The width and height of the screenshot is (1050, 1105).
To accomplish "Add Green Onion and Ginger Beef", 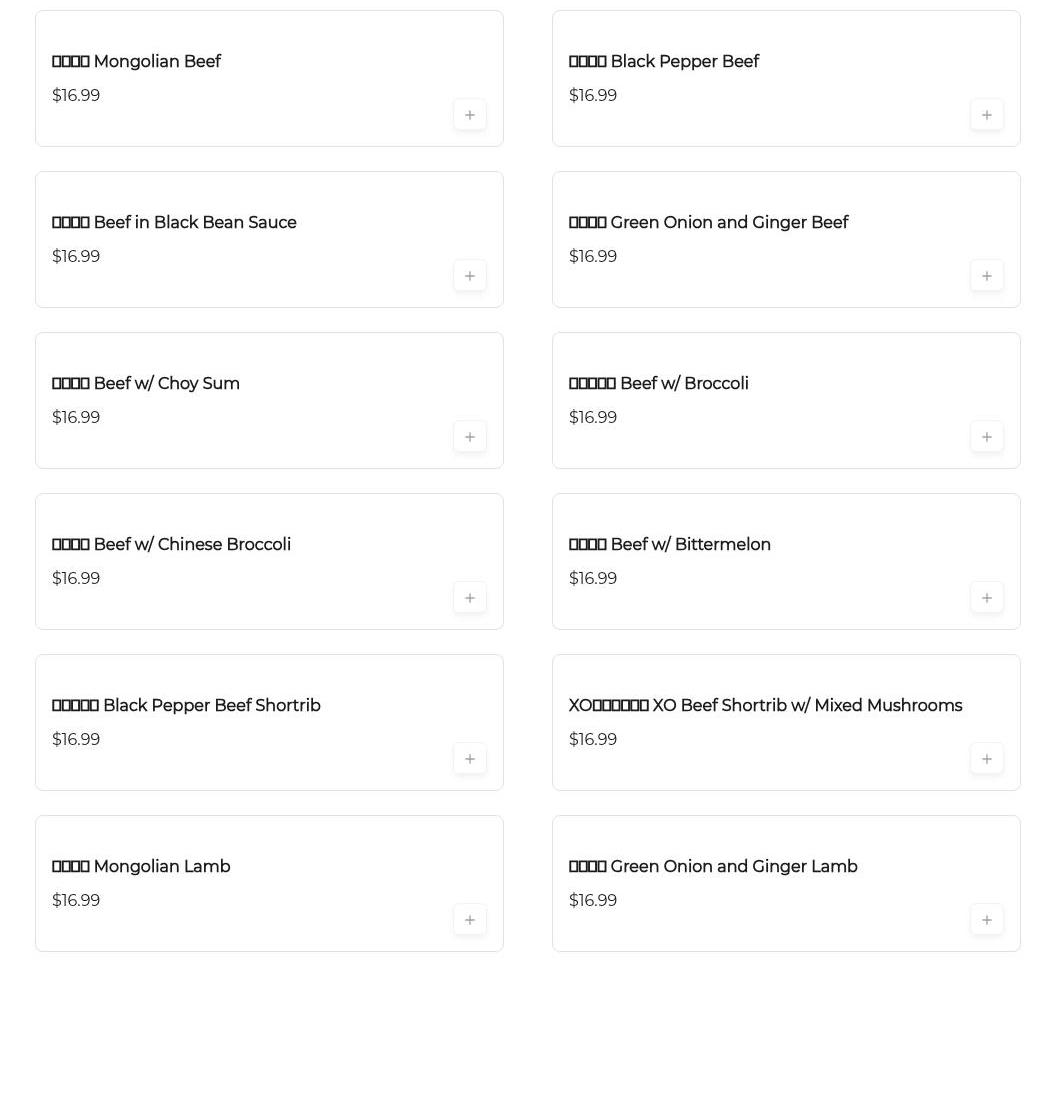I will click(x=986, y=276).
